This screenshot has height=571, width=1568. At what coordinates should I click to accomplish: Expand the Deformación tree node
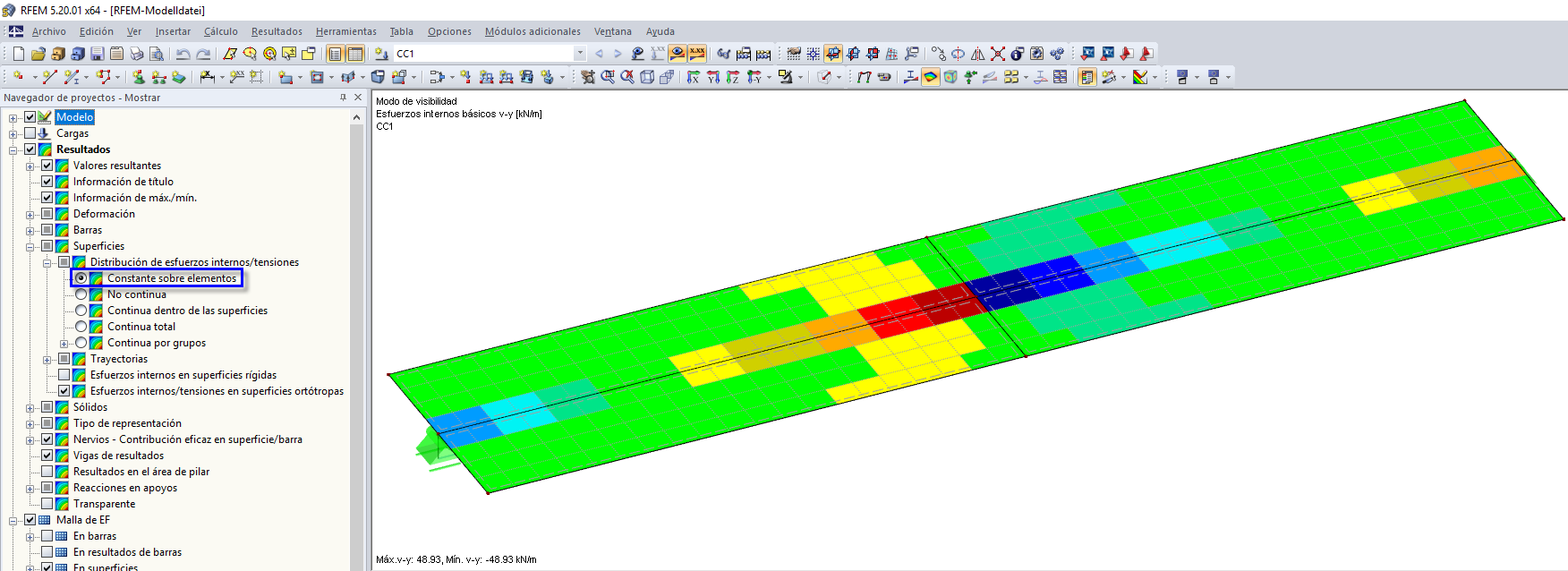[30, 214]
